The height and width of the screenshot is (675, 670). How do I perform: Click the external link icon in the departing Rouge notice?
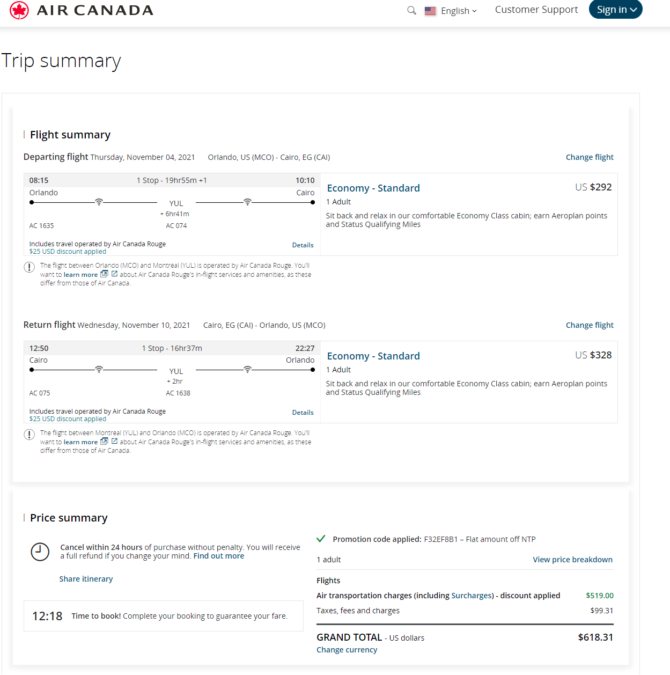(x=114, y=274)
